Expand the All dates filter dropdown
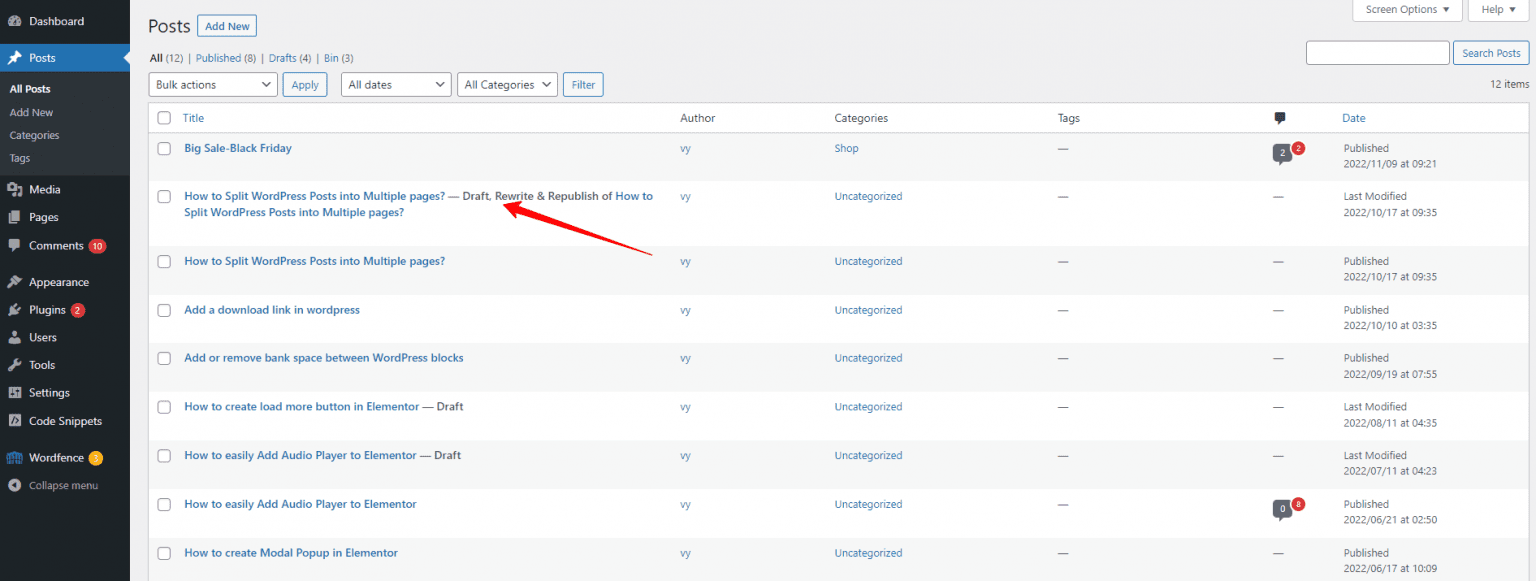1536x581 pixels. point(396,84)
